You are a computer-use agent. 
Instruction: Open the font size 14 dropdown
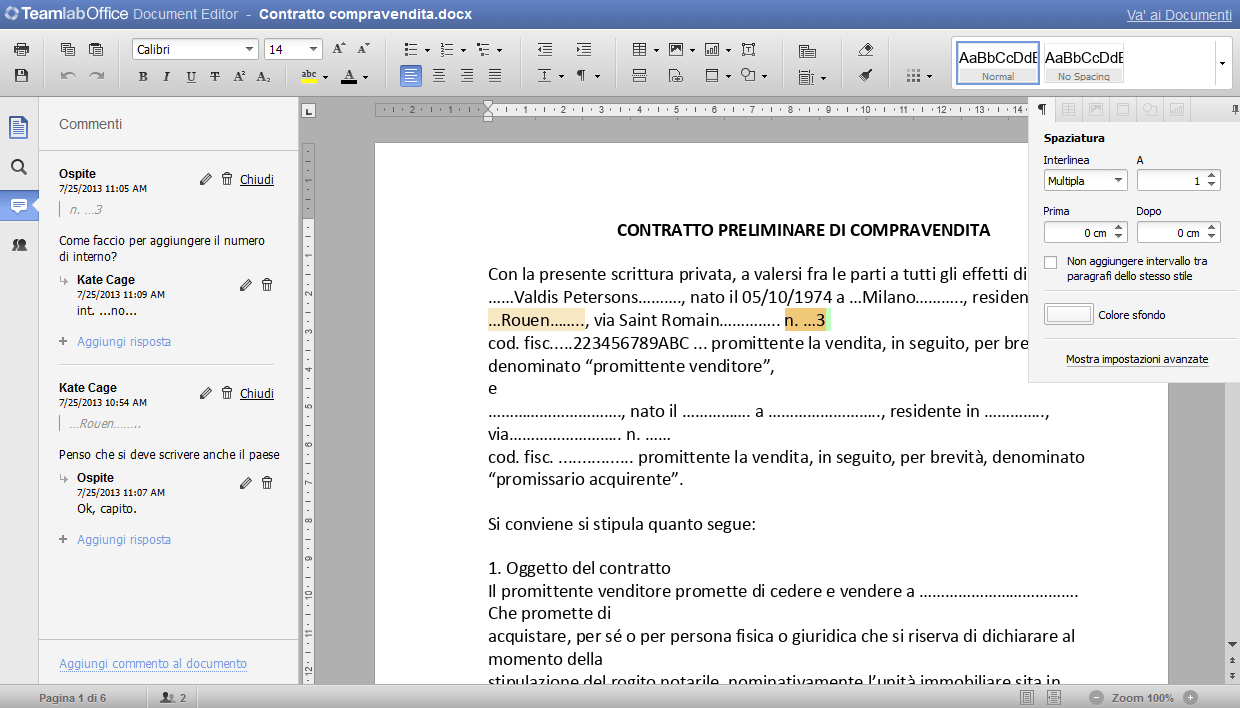[x=314, y=49]
